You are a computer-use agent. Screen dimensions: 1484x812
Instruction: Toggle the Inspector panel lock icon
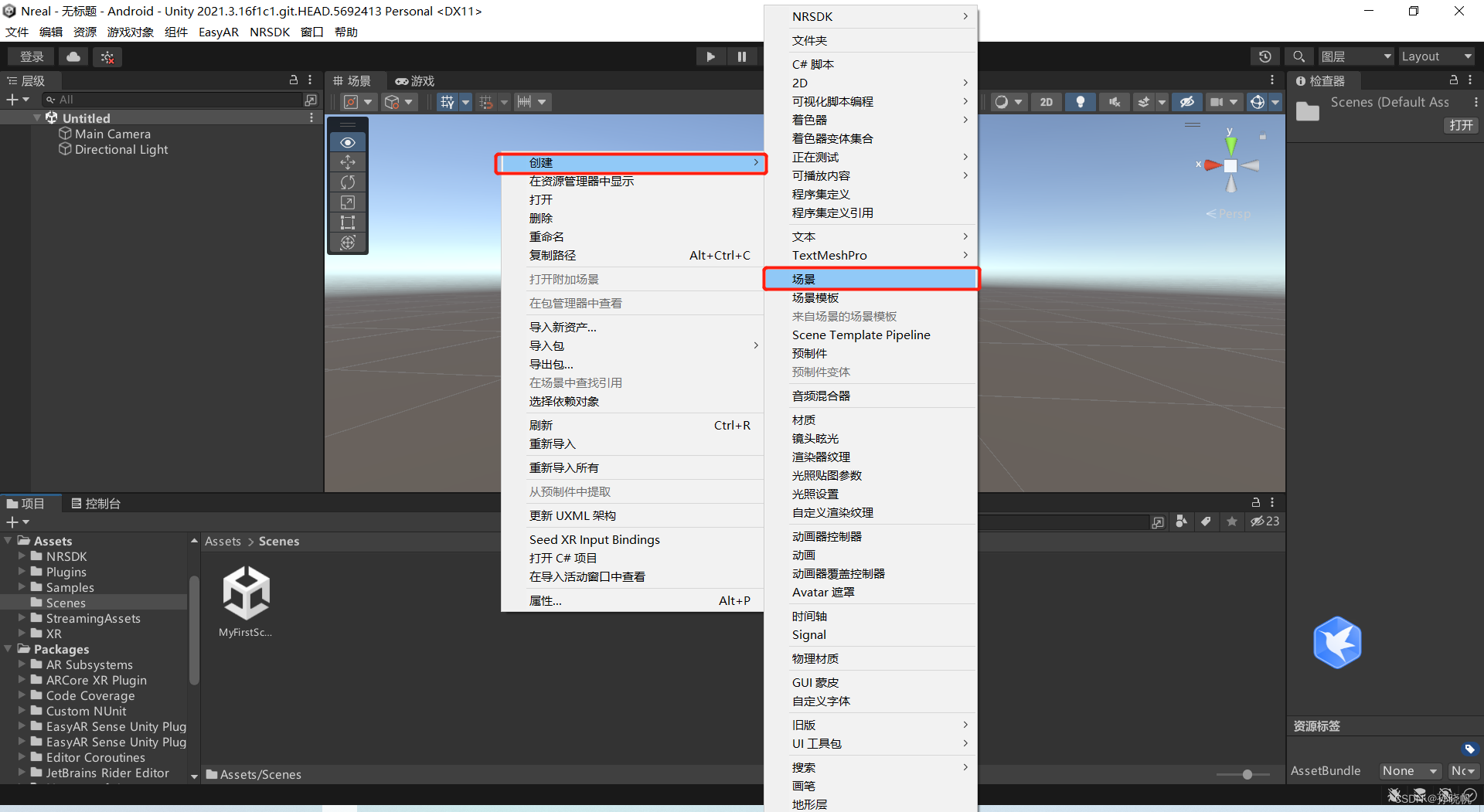click(x=1453, y=80)
